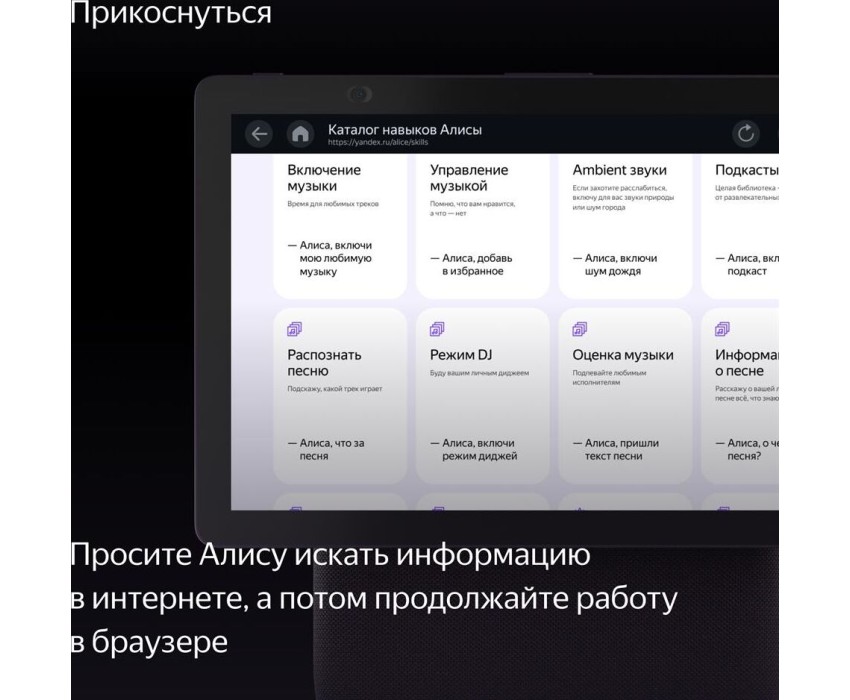Click the page title Каталог навыков Алисы
The image size is (850, 700).
tap(405, 130)
